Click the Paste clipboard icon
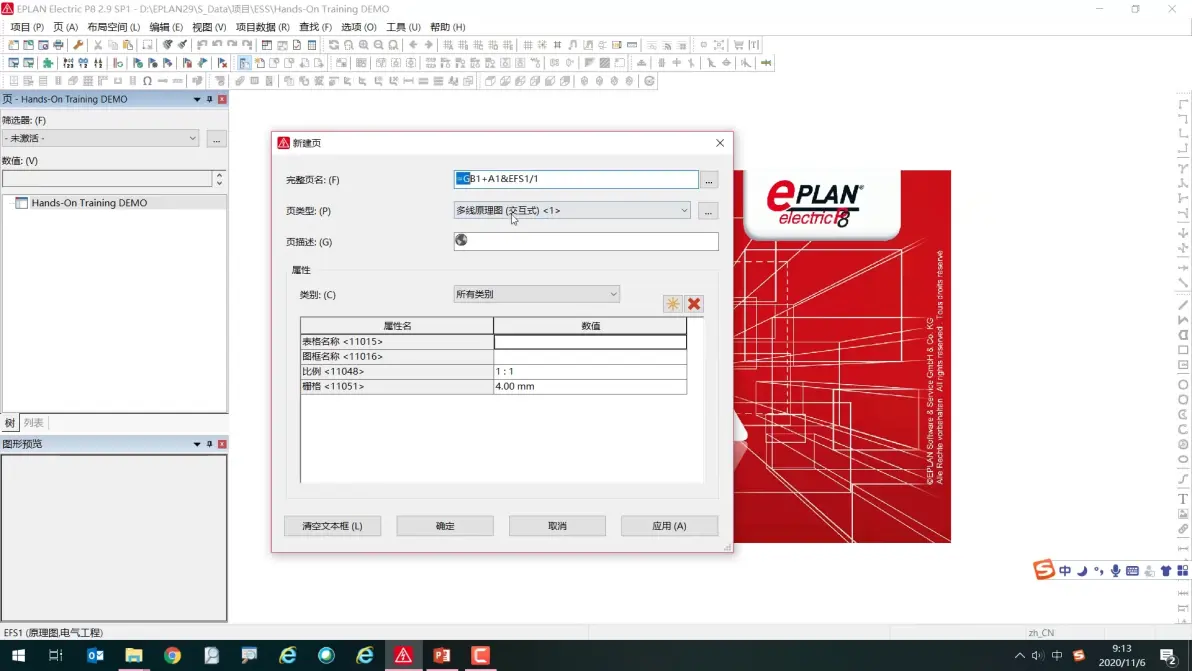 [x=128, y=45]
